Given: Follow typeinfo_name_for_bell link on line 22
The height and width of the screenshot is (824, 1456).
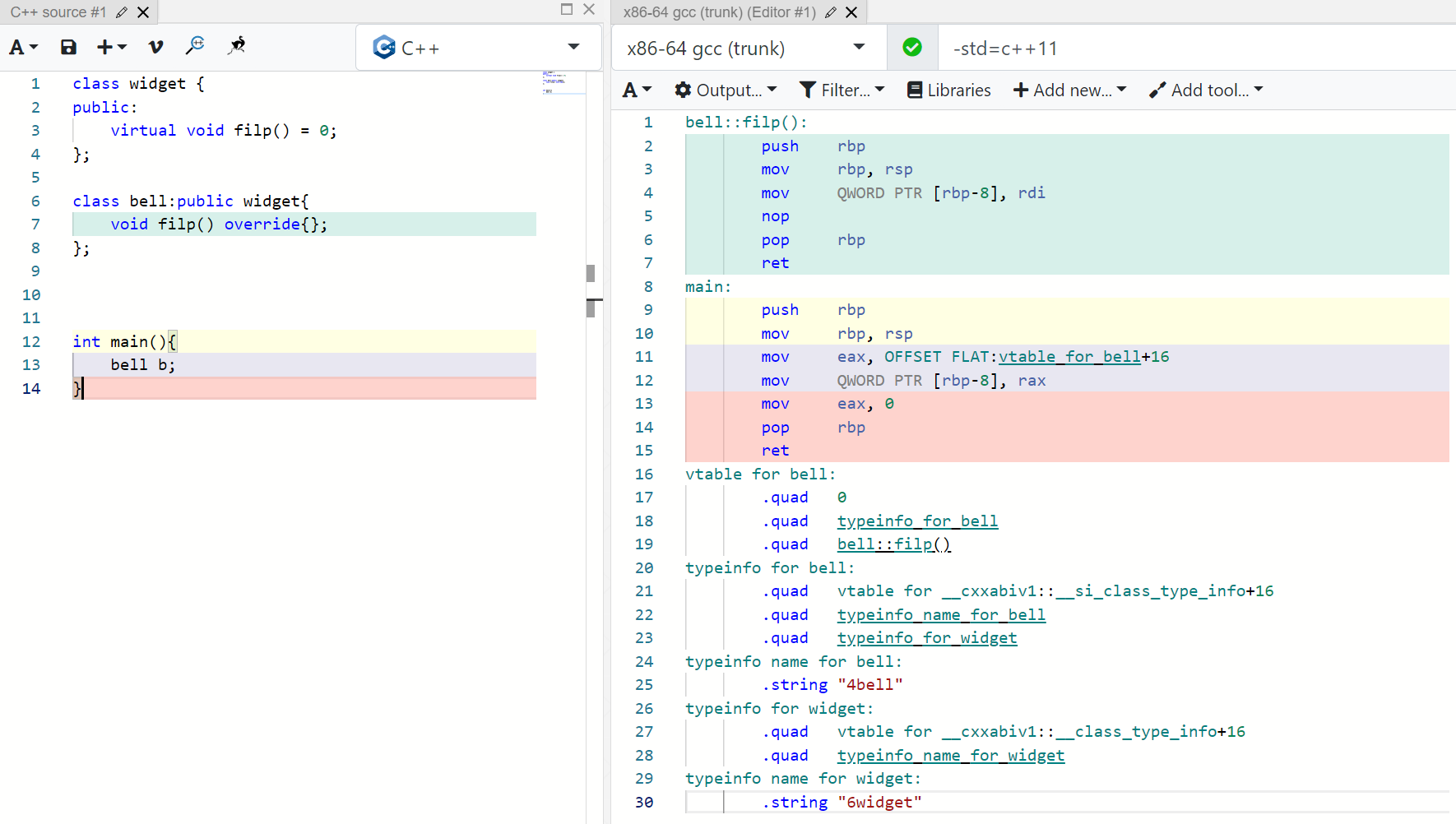Looking at the screenshot, I should [x=941, y=615].
